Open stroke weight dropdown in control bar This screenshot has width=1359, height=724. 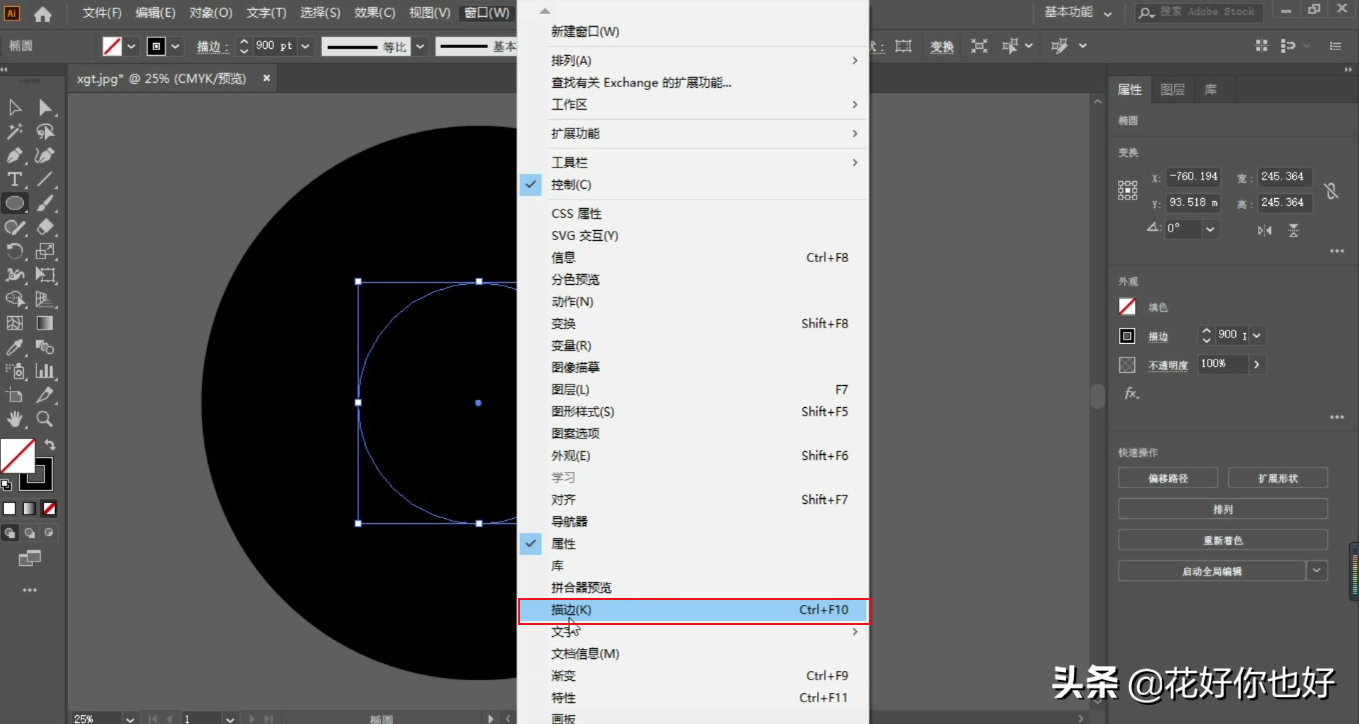click(305, 46)
